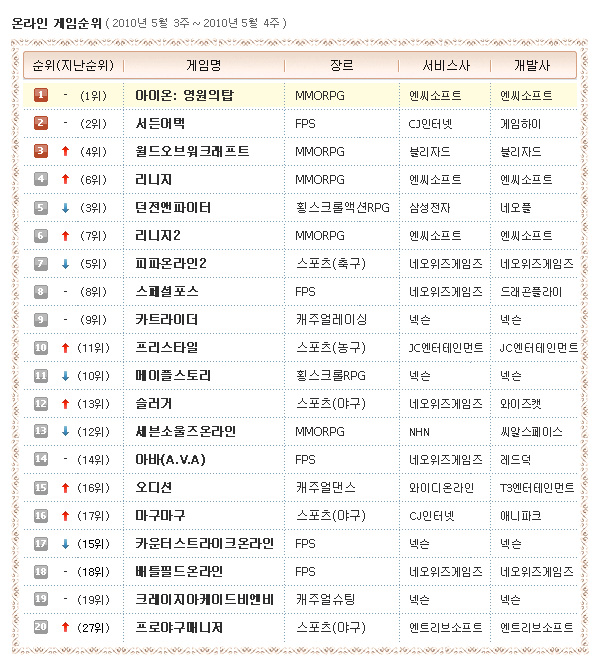This screenshot has height=666, width=600.
Task: Click the gray rank 10 badge
Action: click(x=41, y=347)
